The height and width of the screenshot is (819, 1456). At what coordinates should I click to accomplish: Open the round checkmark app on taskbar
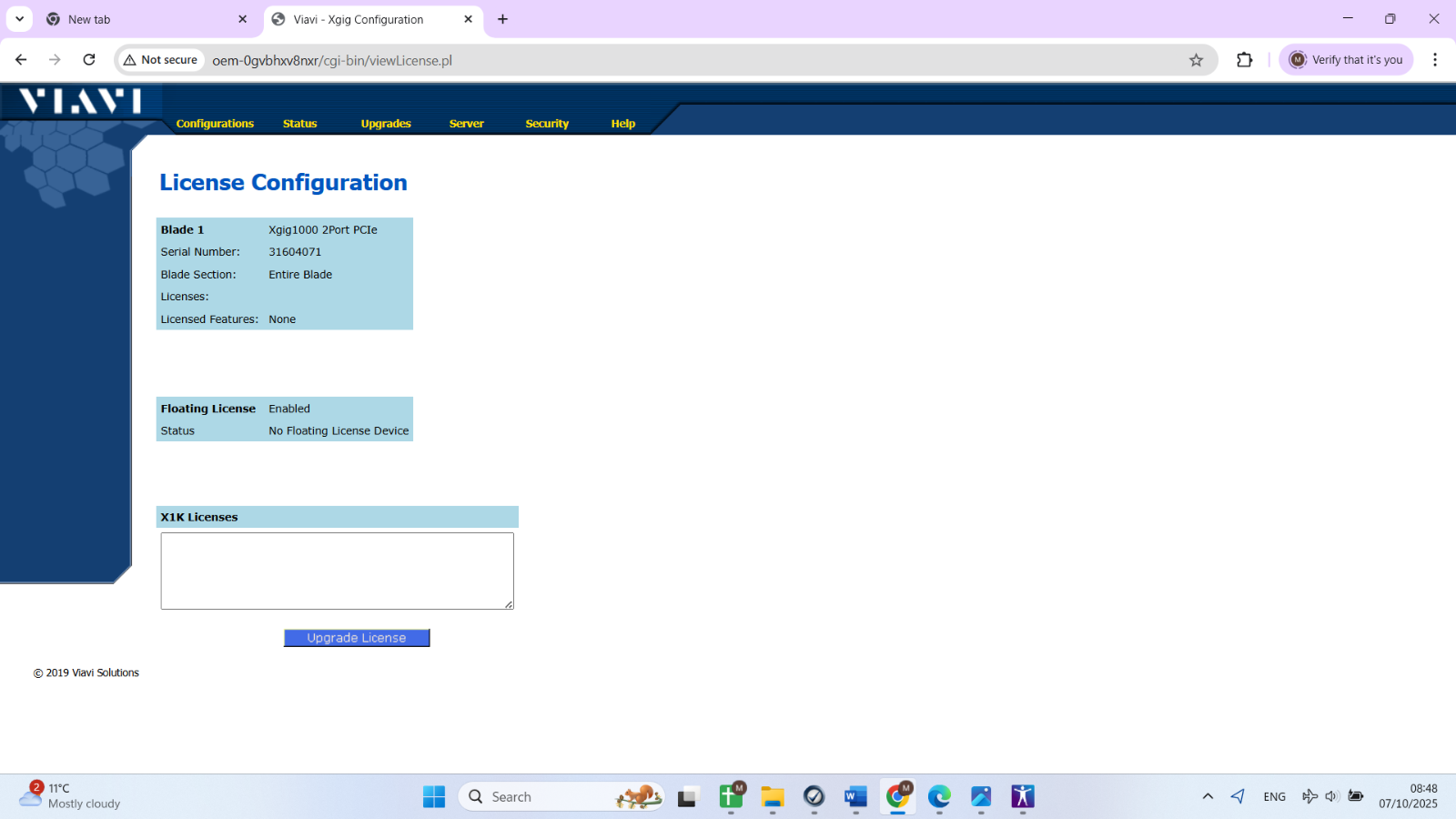pos(814,797)
